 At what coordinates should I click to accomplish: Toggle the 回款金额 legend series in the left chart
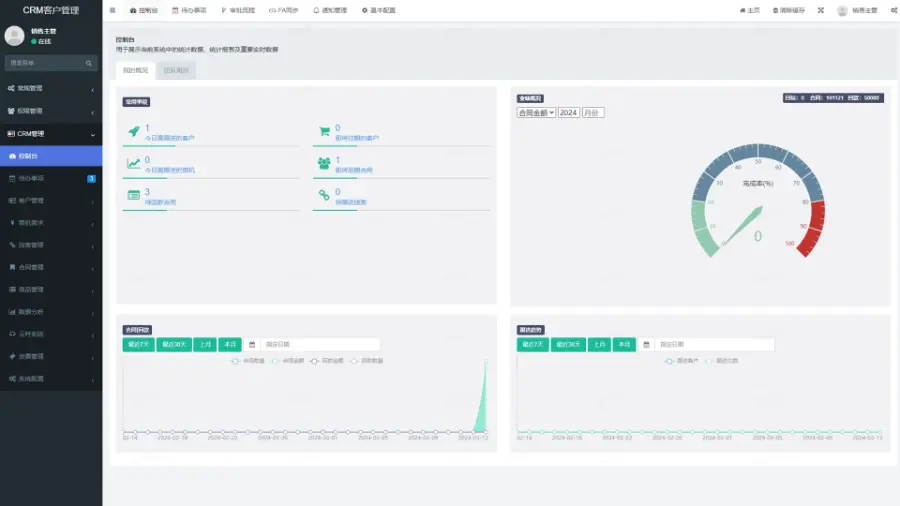pos(326,360)
